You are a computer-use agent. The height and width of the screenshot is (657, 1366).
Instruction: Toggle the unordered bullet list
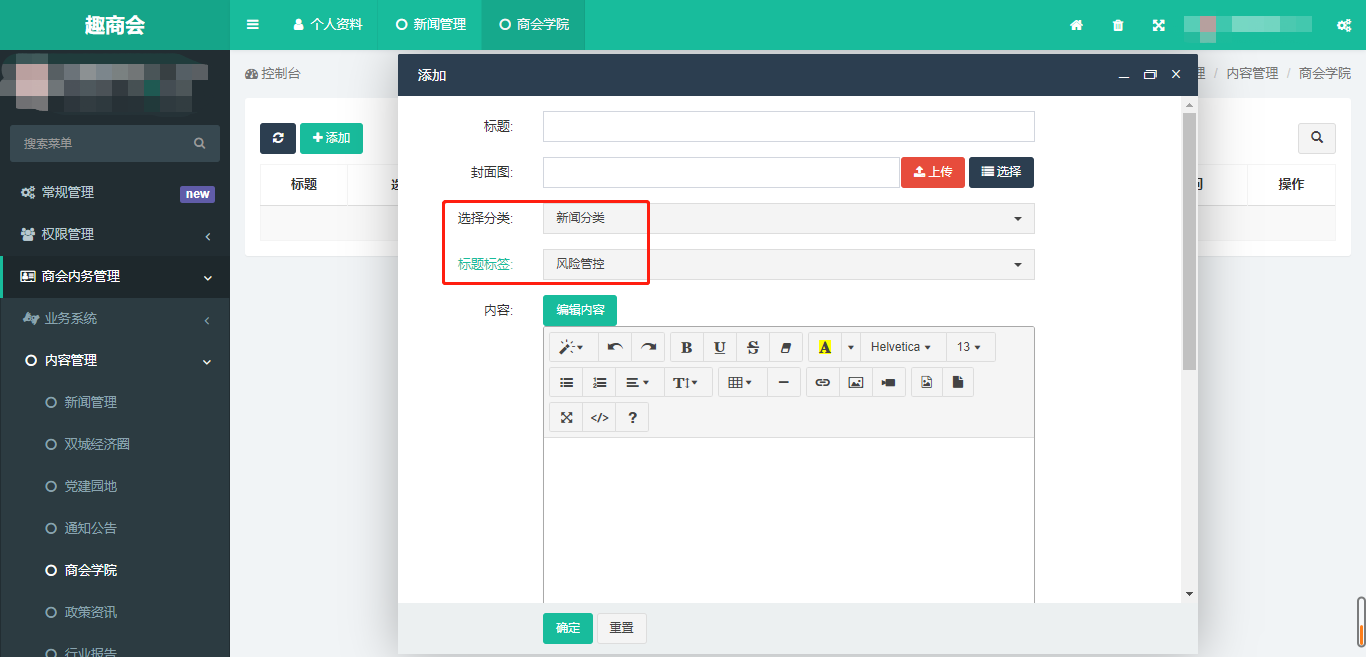pyautogui.click(x=566, y=382)
